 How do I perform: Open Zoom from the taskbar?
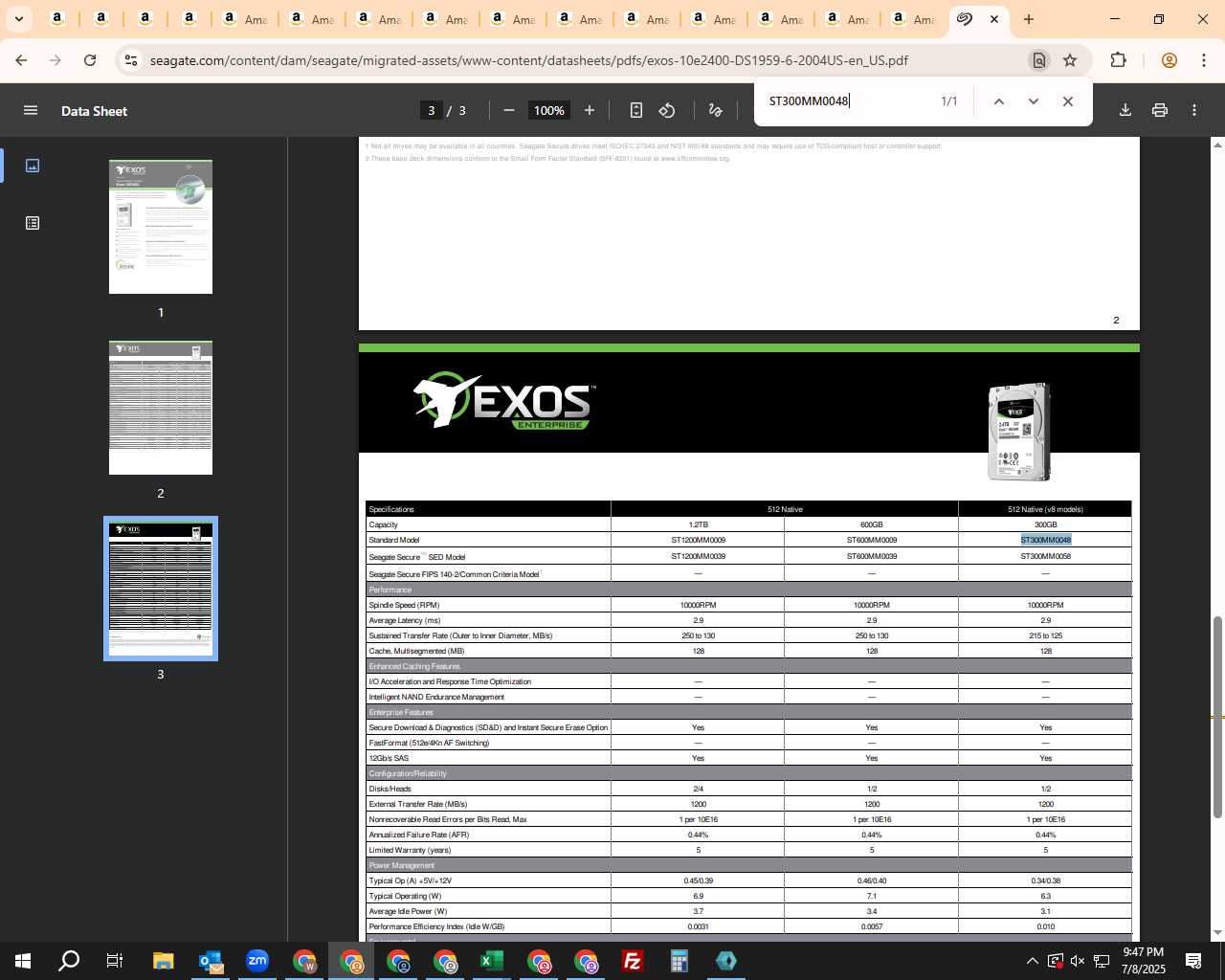(x=257, y=961)
